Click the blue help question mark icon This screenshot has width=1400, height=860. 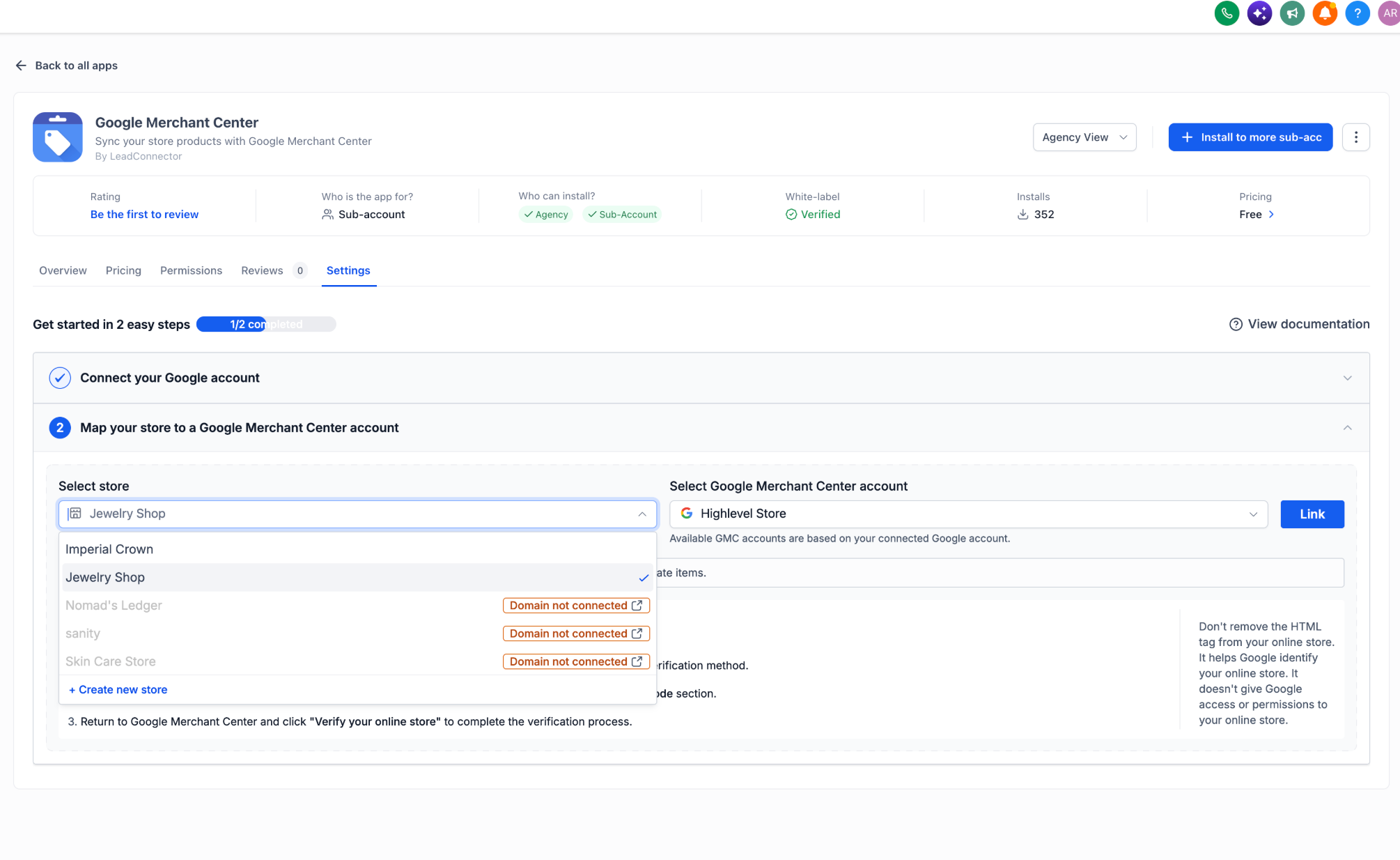click(x=1358, y=13)
